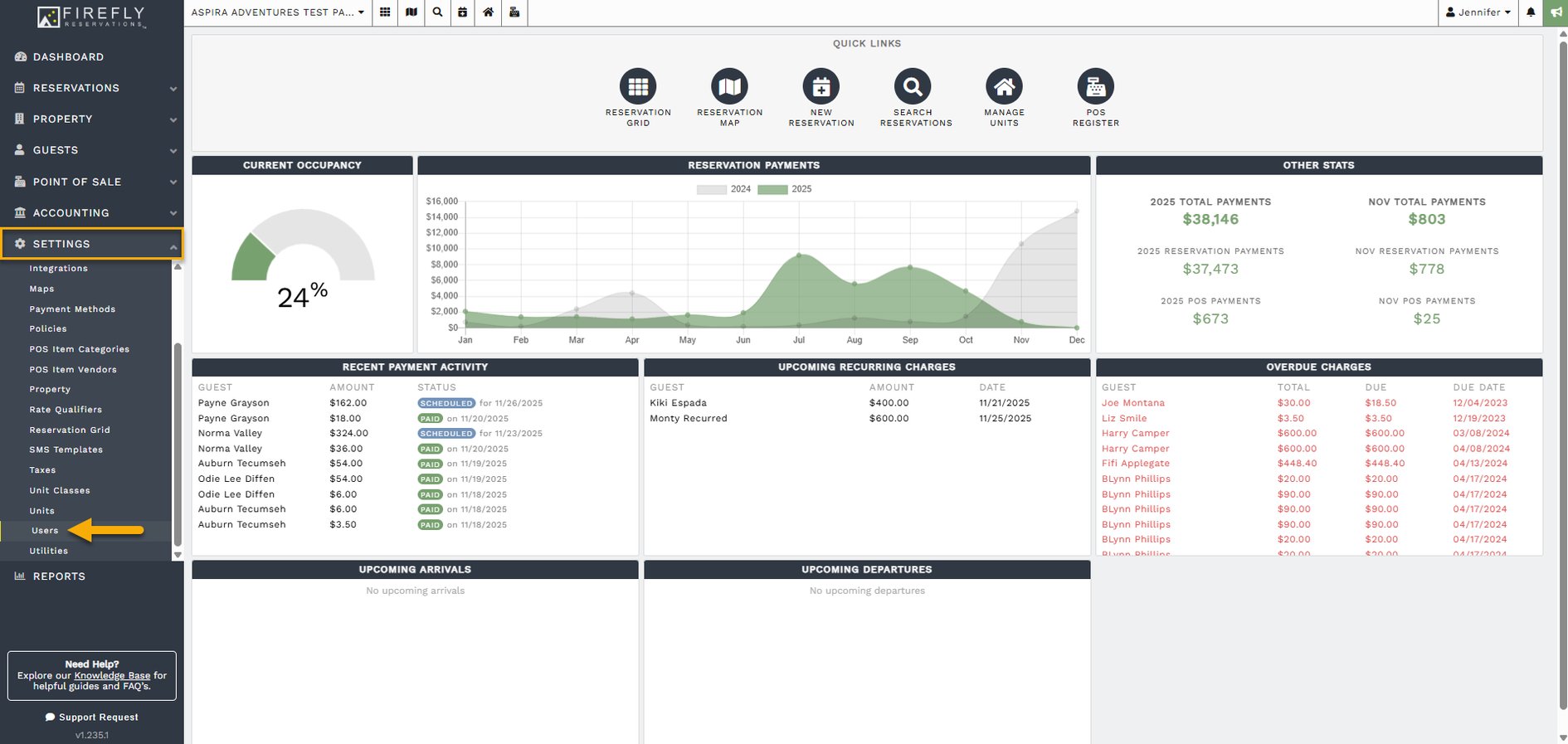Click the notification bell icon

point(1531,12)
